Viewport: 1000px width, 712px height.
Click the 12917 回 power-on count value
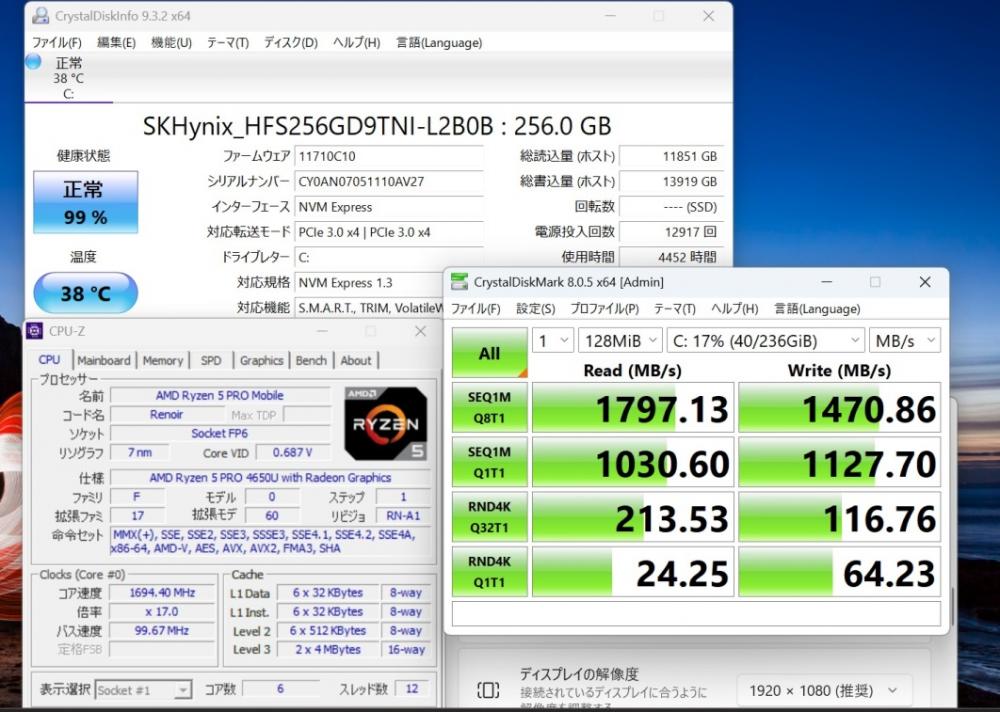tap(671, 232)
